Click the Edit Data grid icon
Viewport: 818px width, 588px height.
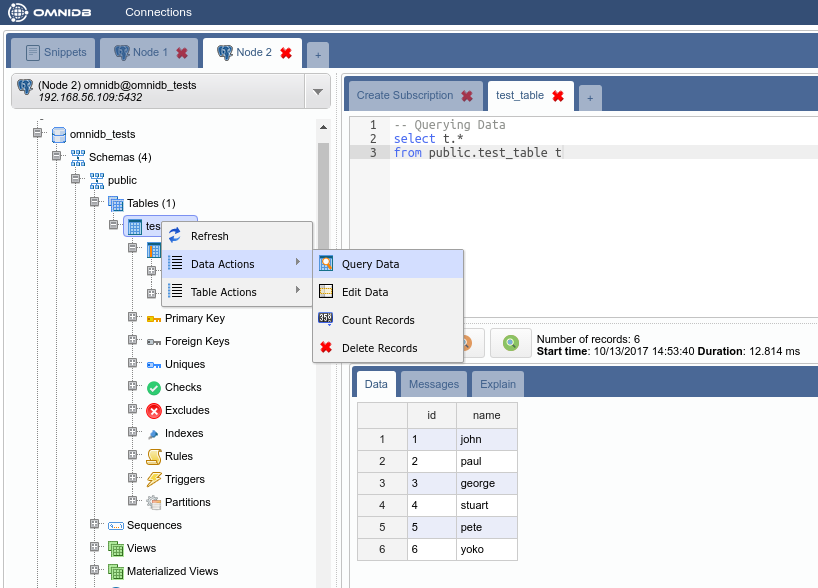coord(326,292)
